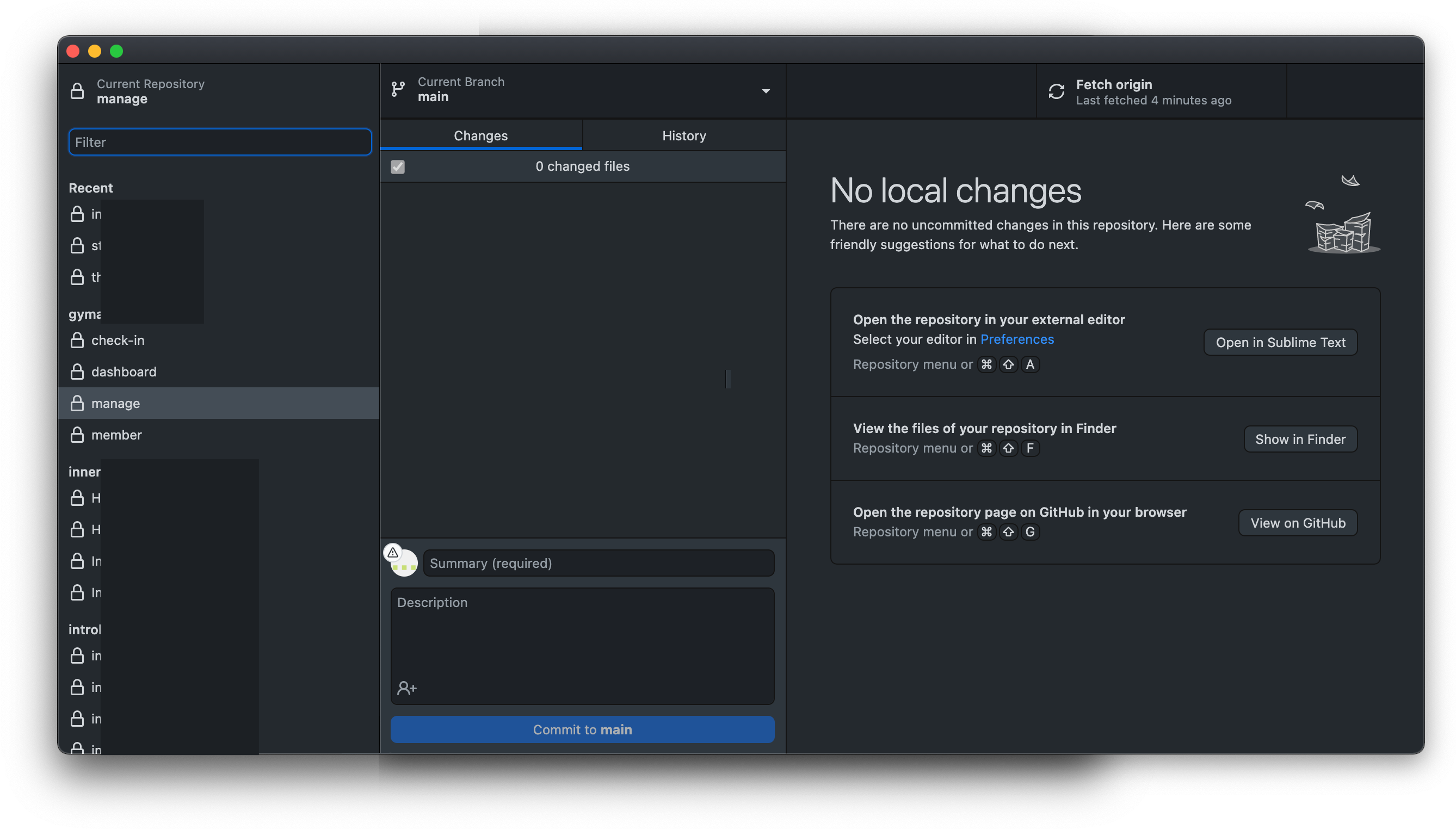The image size is (1456, 829).
Task: Open the Current Branch dropdown
Action: [x=767, y=90]
